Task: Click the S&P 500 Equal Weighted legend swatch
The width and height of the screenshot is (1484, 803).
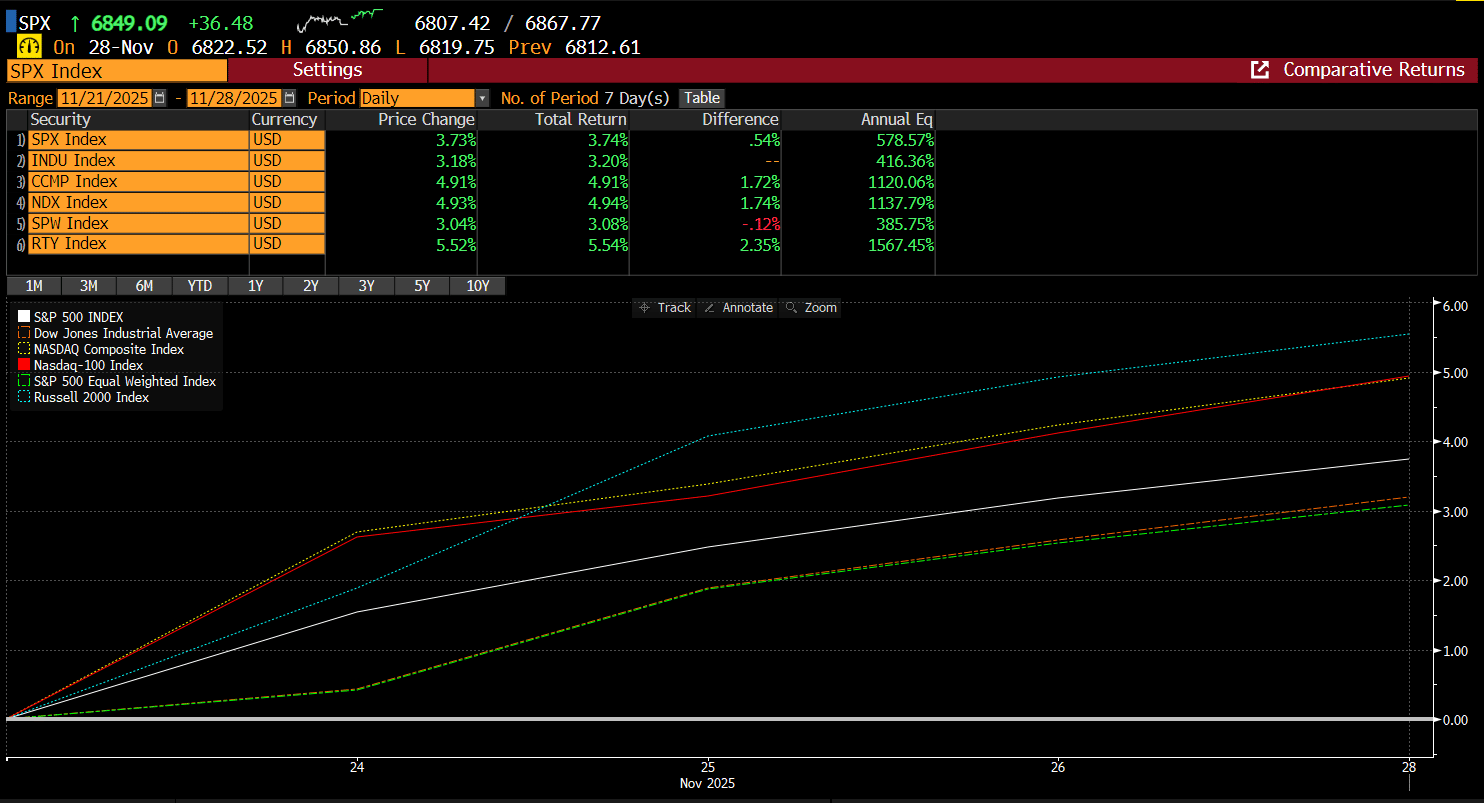Action: 25,381
